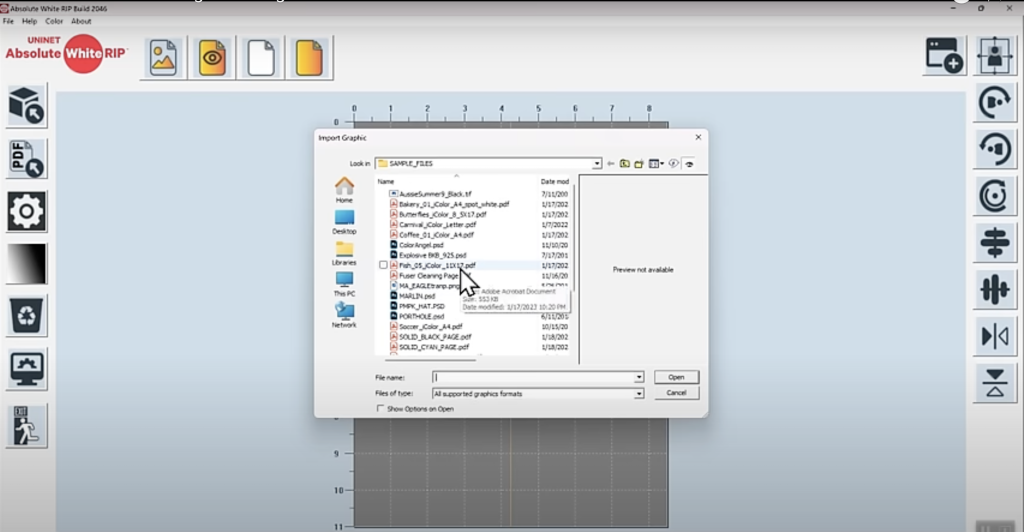The image size is (1024, 532).
Task: Toggle the preview eye icon in dialog toolbar
Action: [689, 164]
